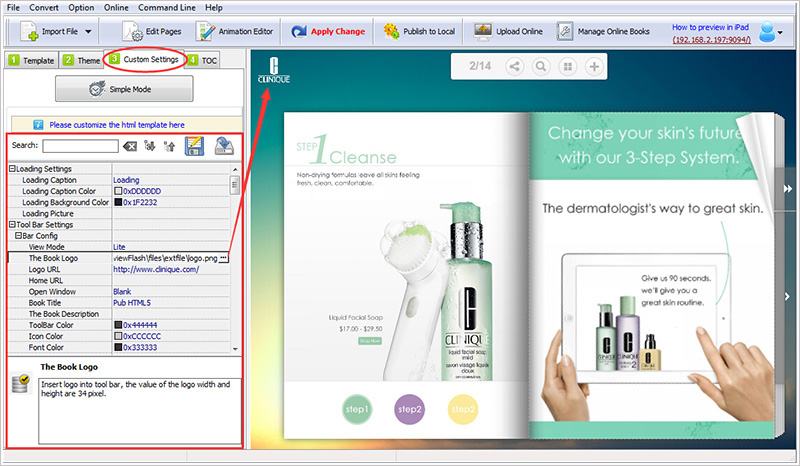Click the Book Logo browse ellipsis button
The width and height of the screenshot is (800, 466).
pos(223,258)
